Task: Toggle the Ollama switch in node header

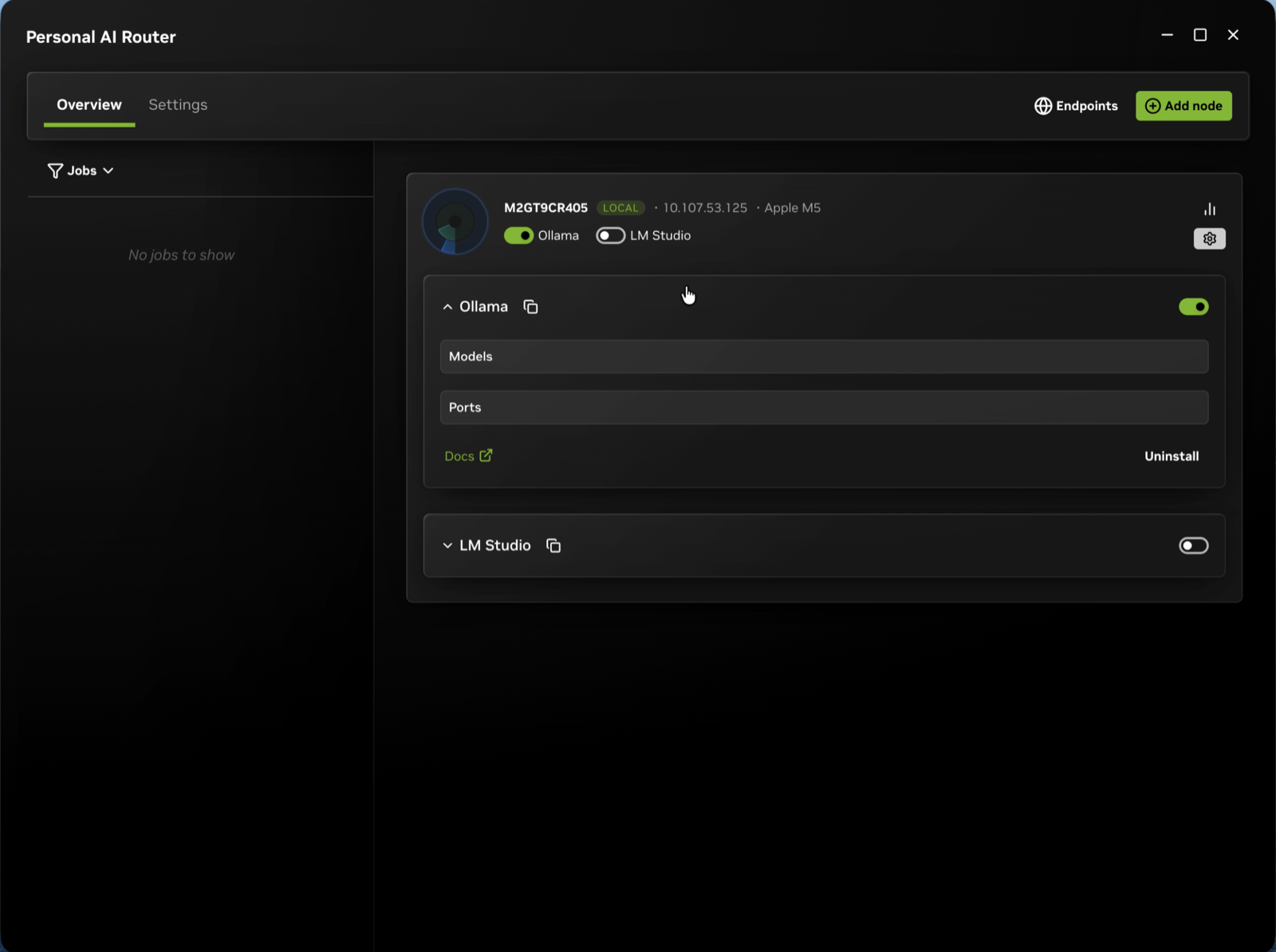Action: click(x=518, y=236)
